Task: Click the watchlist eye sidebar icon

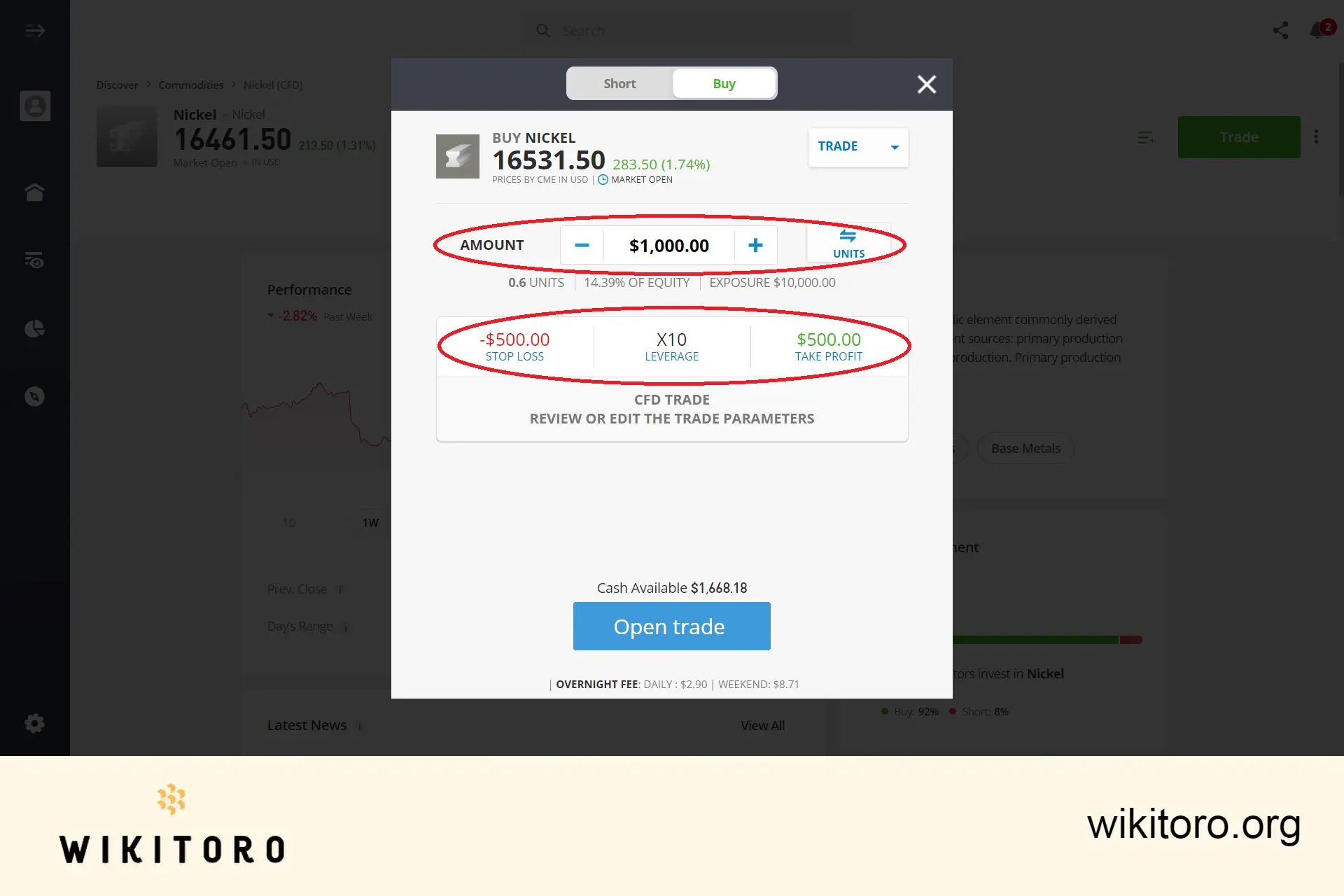Action: coord(35,260)
